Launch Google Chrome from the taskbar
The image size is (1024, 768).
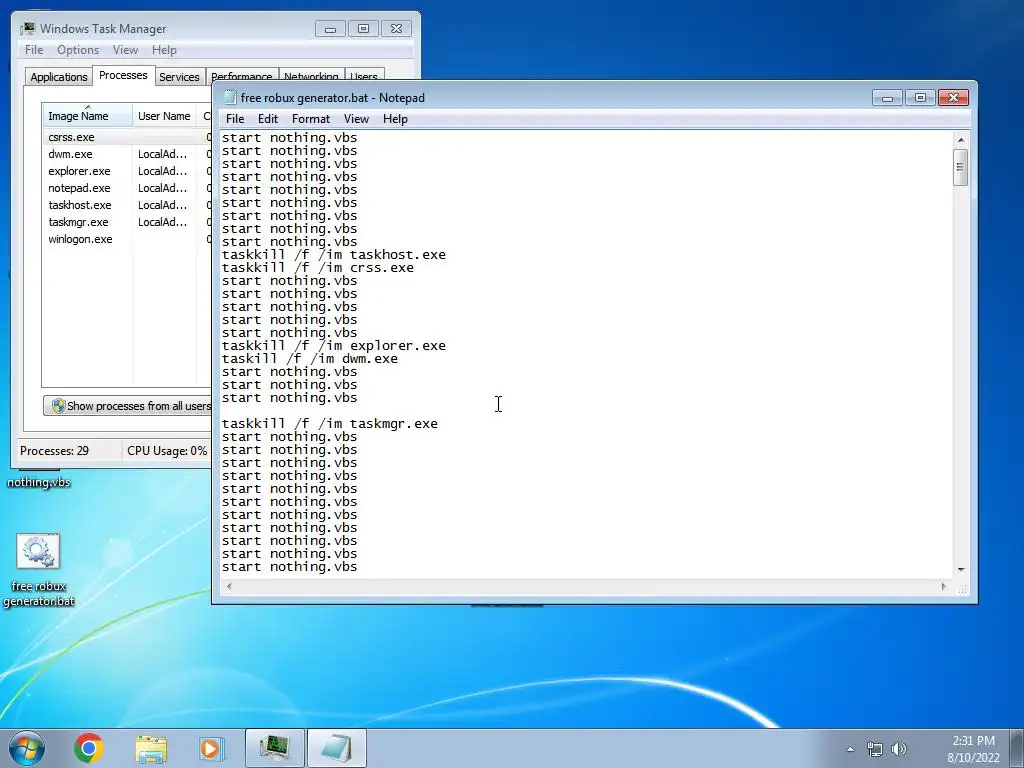[89, 748]
